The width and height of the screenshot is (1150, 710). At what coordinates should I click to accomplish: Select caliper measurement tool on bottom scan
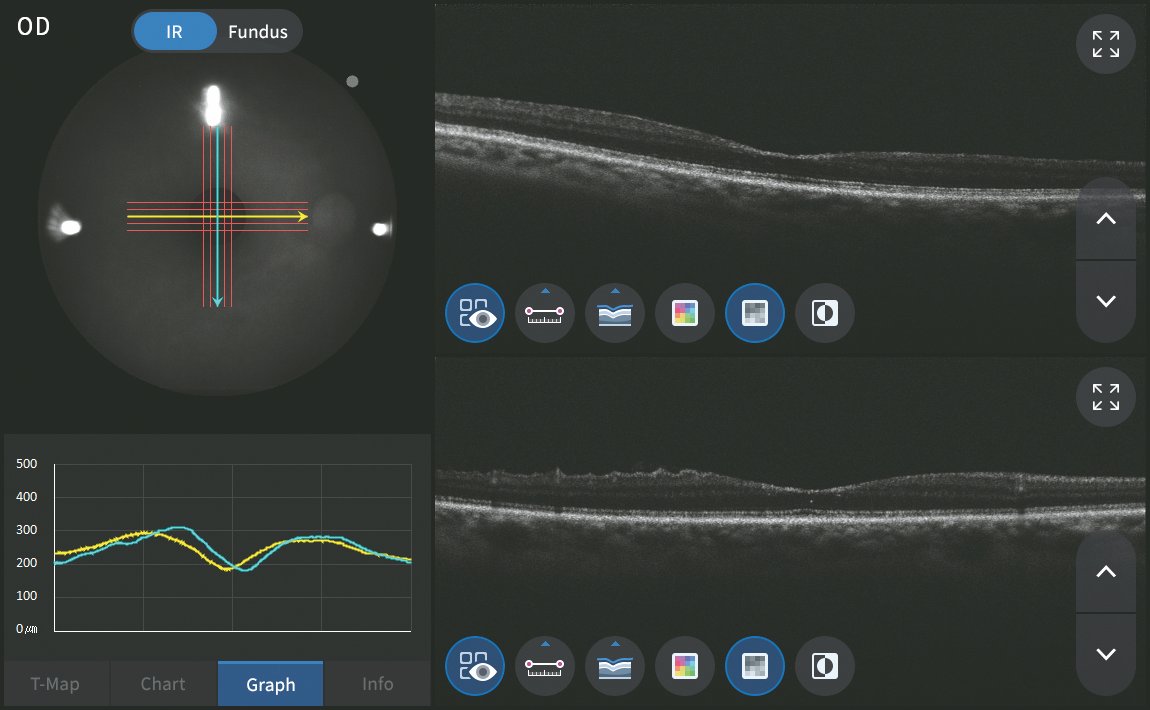(x=545, y=666)
